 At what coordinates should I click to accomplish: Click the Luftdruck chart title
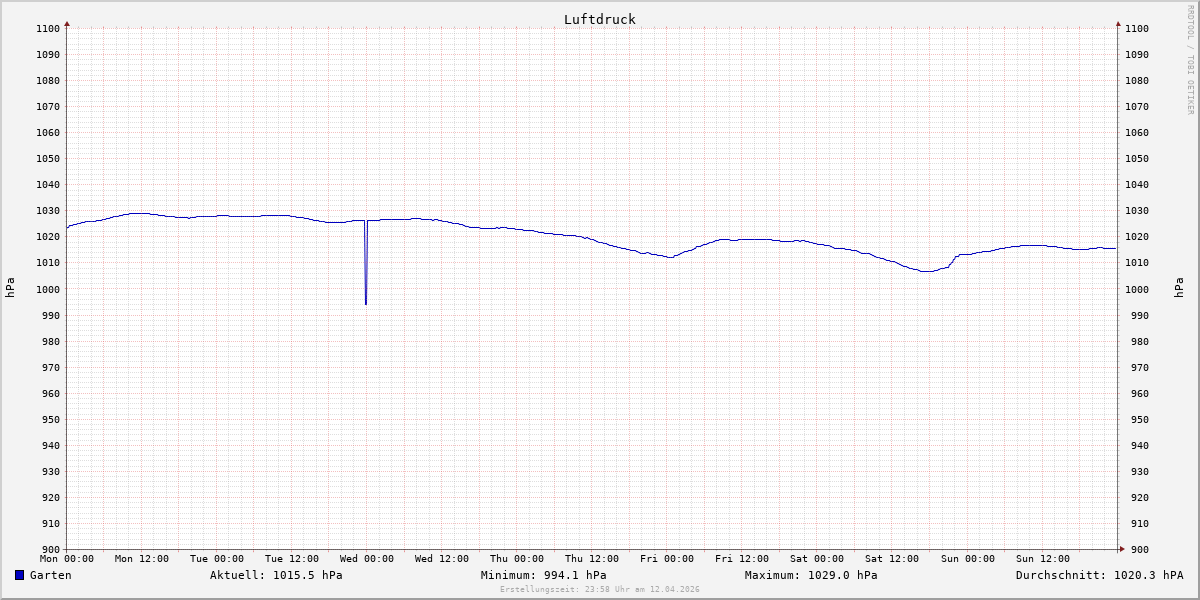[x=599, y=19]
